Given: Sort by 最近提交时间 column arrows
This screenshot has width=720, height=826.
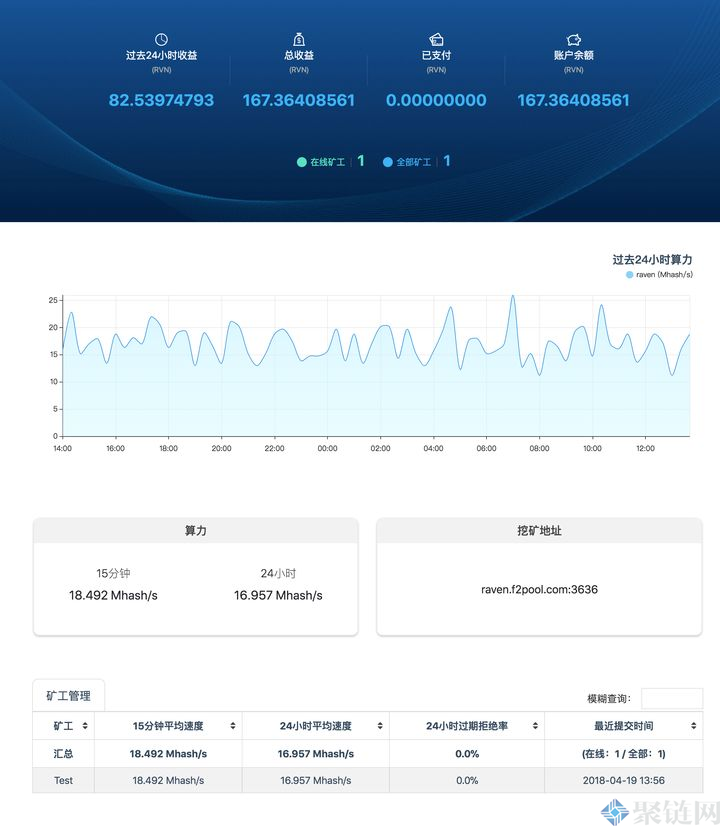Looking at the screenshot, I should 694,726.
